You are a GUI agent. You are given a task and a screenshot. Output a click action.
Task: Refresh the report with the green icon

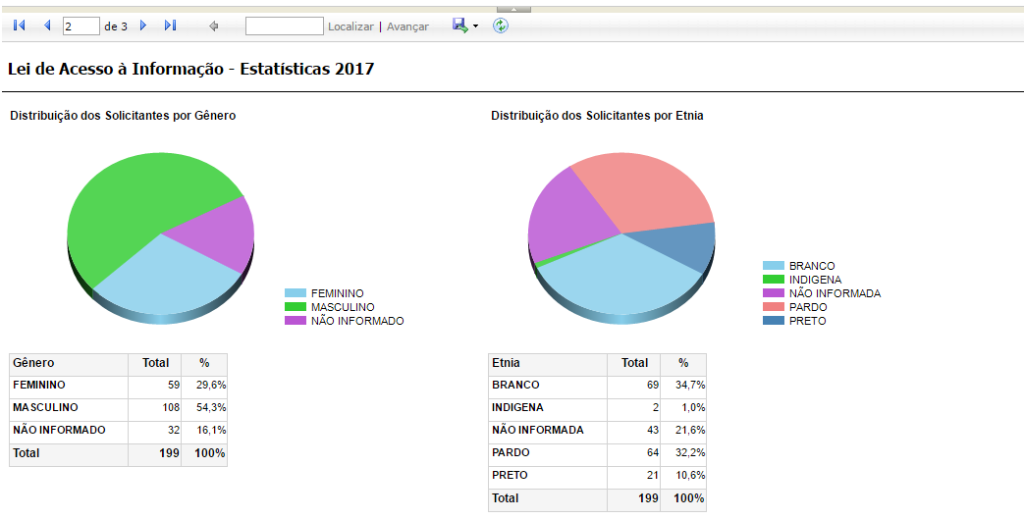[x=500, y=26]
